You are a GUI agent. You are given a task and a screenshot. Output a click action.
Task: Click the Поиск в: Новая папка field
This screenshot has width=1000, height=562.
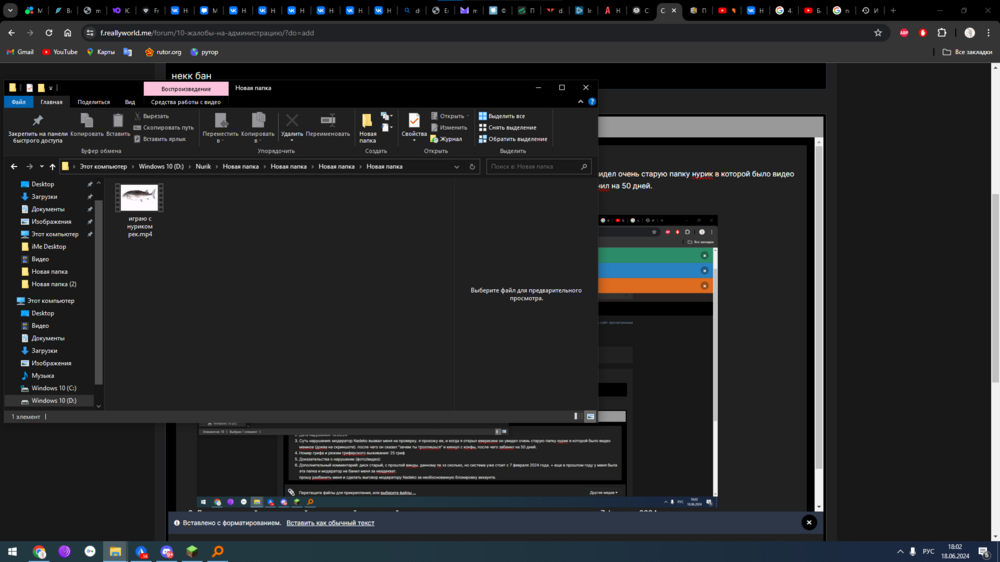[x=538, y=166]
